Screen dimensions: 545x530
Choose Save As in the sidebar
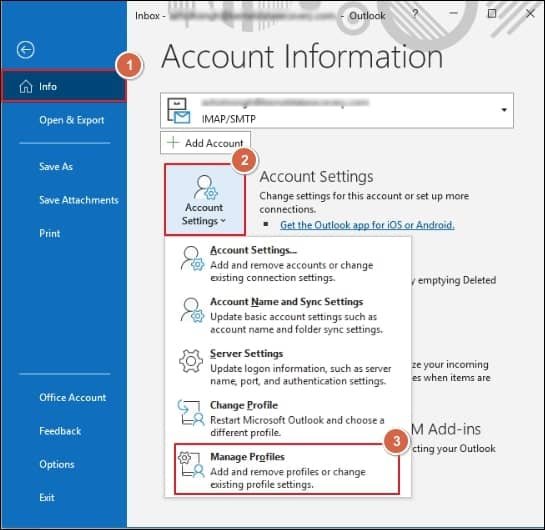[x=56, y=166]
